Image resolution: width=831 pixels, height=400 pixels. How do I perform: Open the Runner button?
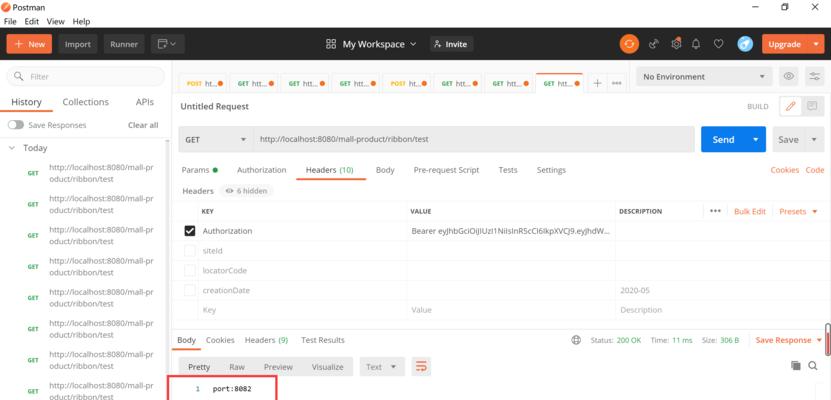pos(124,44)
